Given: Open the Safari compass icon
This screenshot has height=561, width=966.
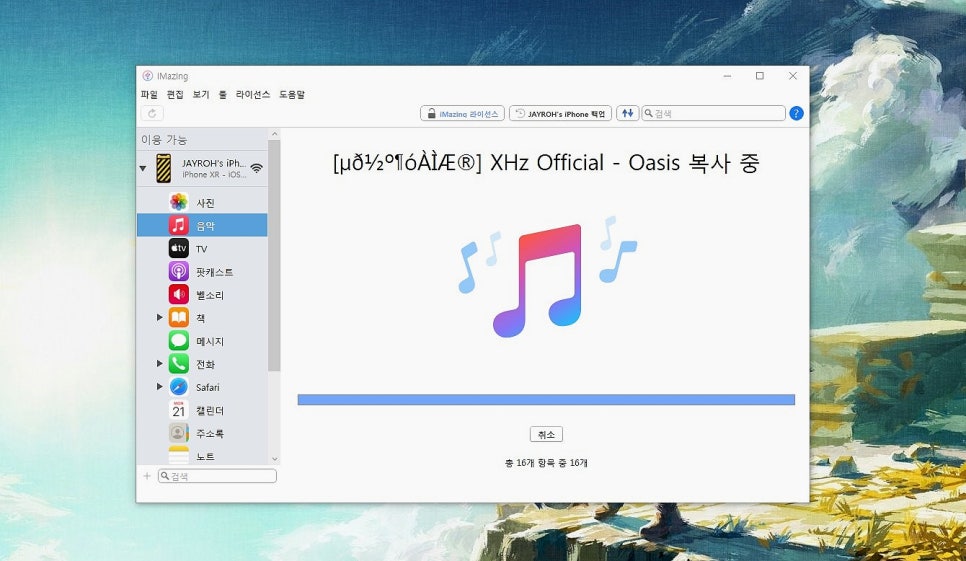Looking at the screenshot, I should click(x=179, y=387).
